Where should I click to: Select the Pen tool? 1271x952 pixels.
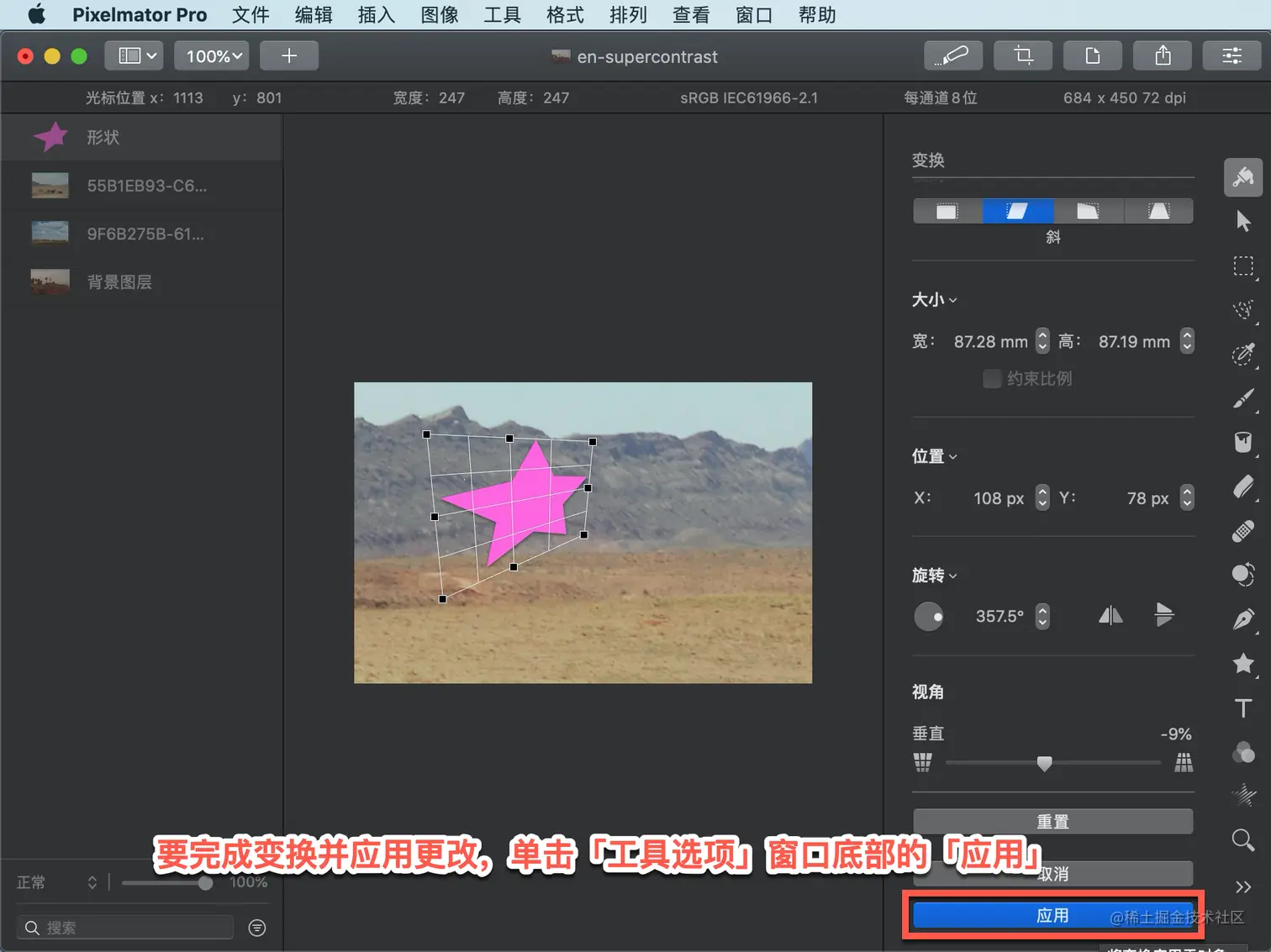[1243, 619]
